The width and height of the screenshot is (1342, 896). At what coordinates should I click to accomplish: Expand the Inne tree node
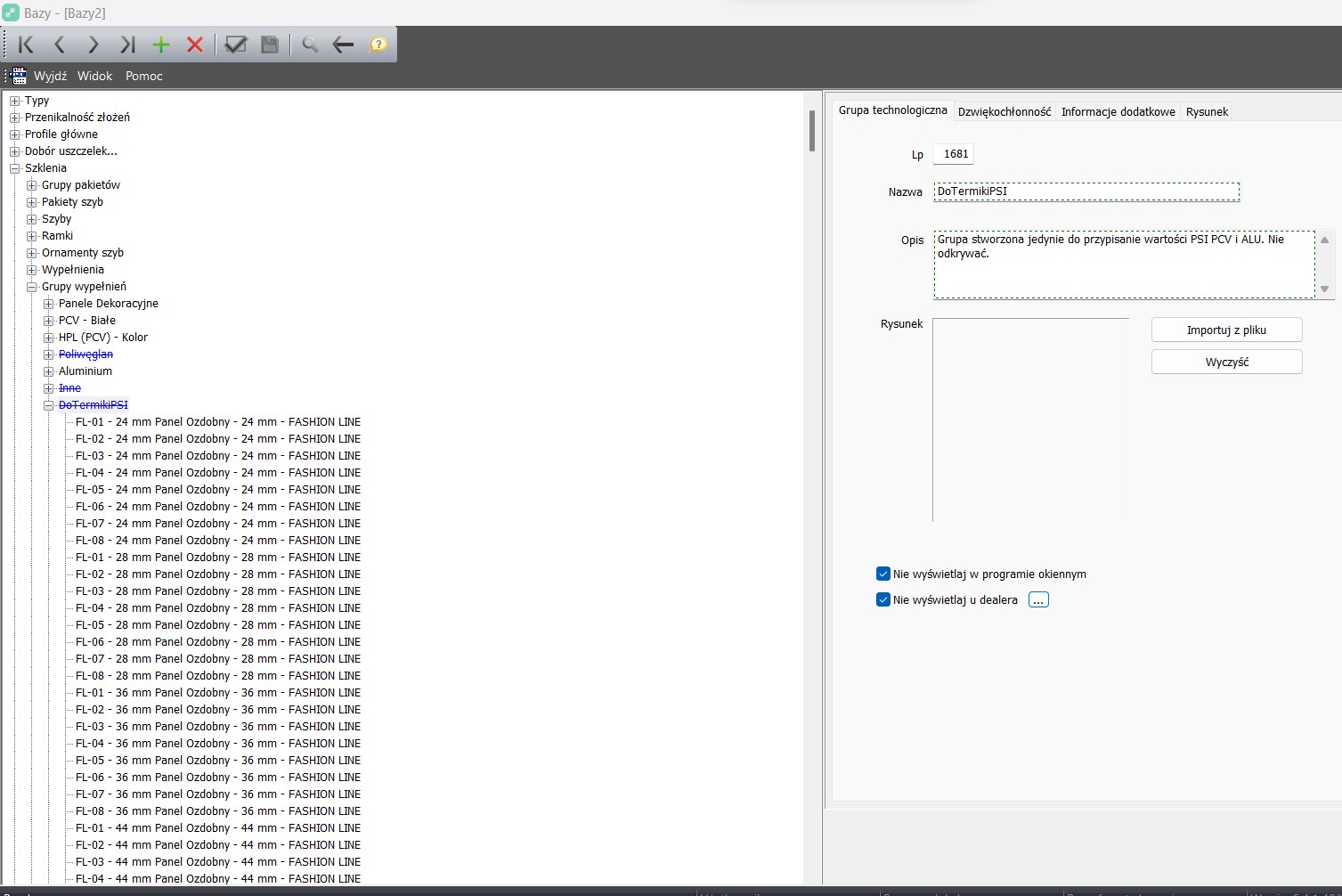pos(48,388)
